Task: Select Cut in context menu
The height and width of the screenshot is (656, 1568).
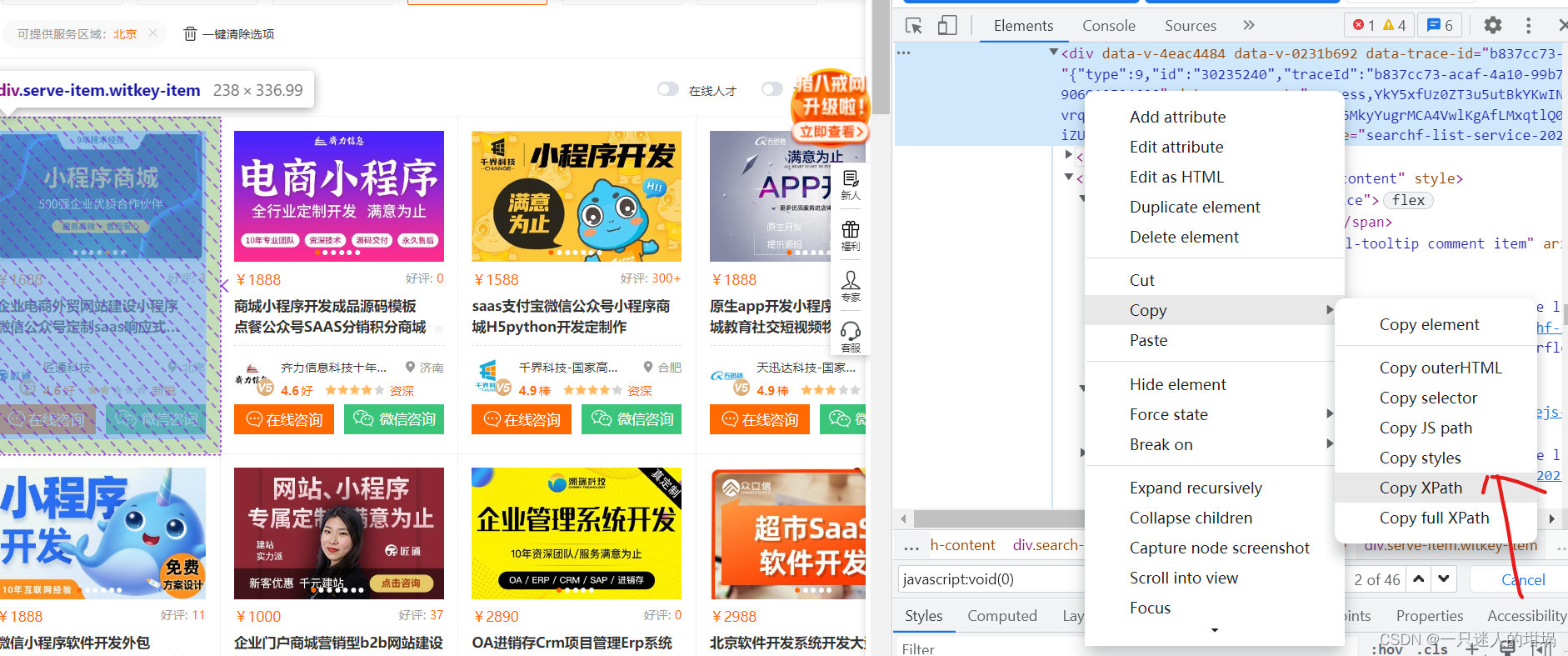Action: 1215,280
